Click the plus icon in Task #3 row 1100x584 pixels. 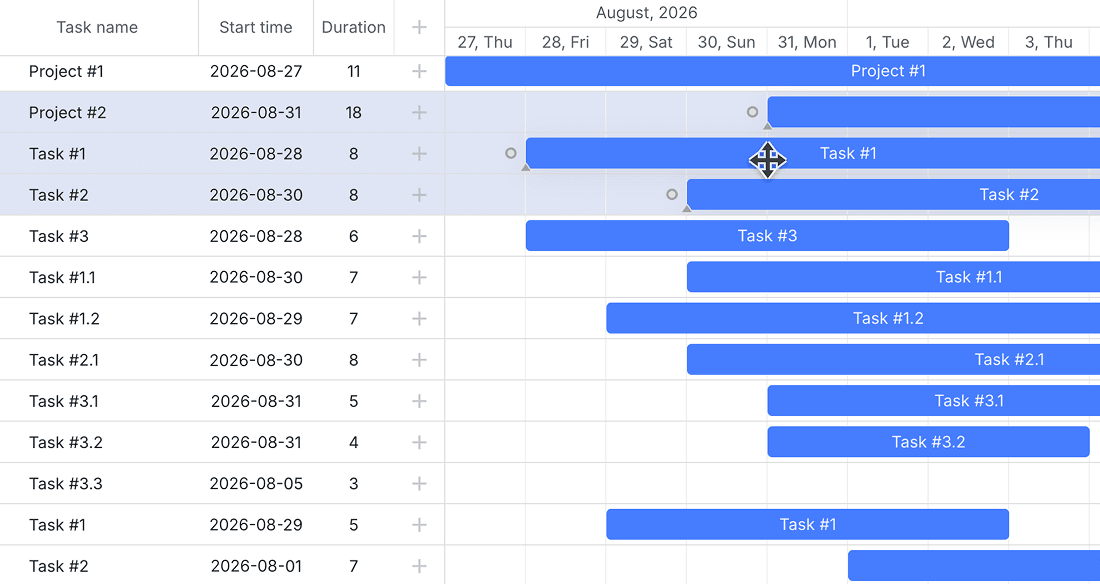(x=419, y=236)
